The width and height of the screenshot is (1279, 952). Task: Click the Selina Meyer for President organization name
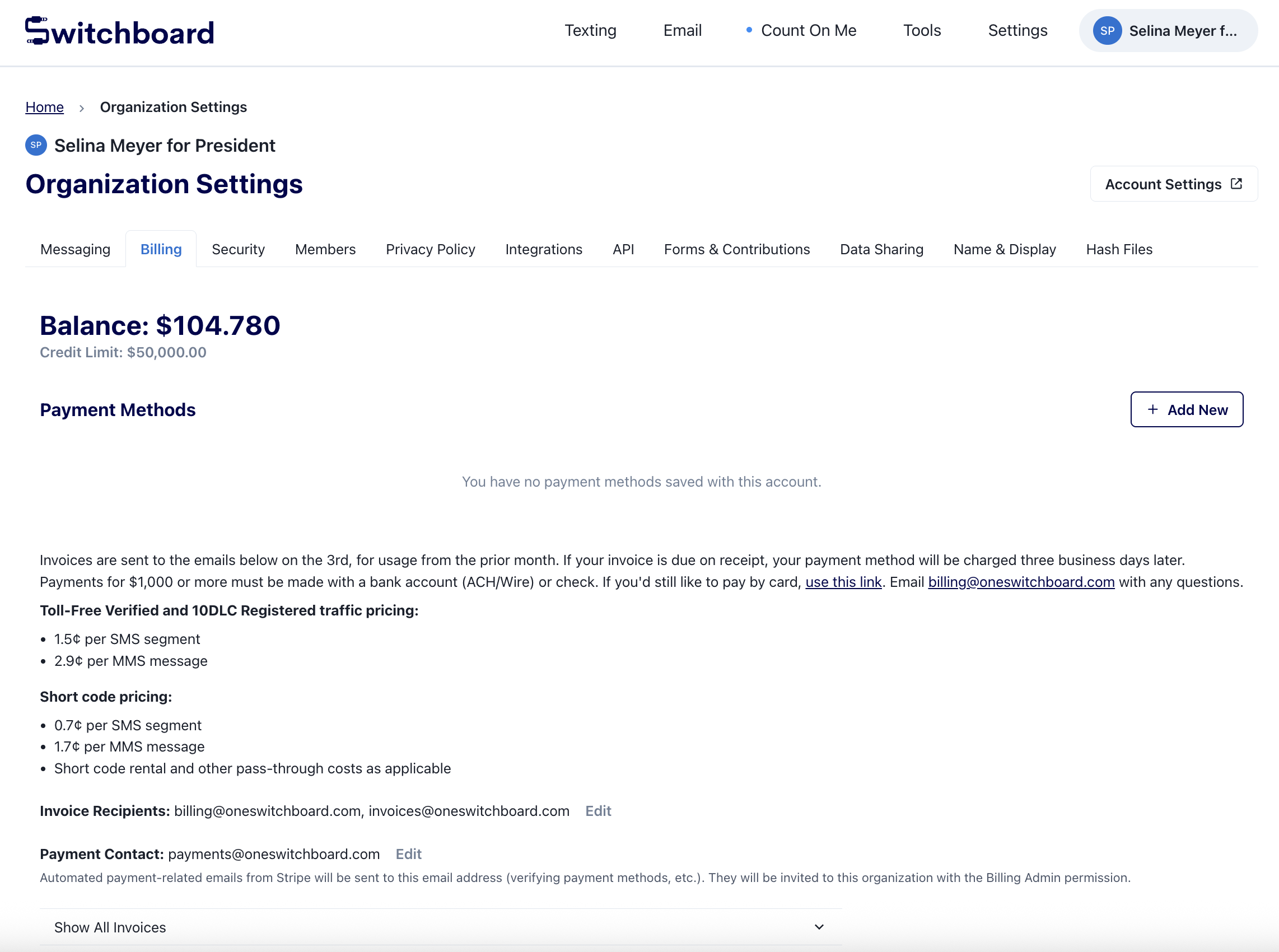pos(165,145)
